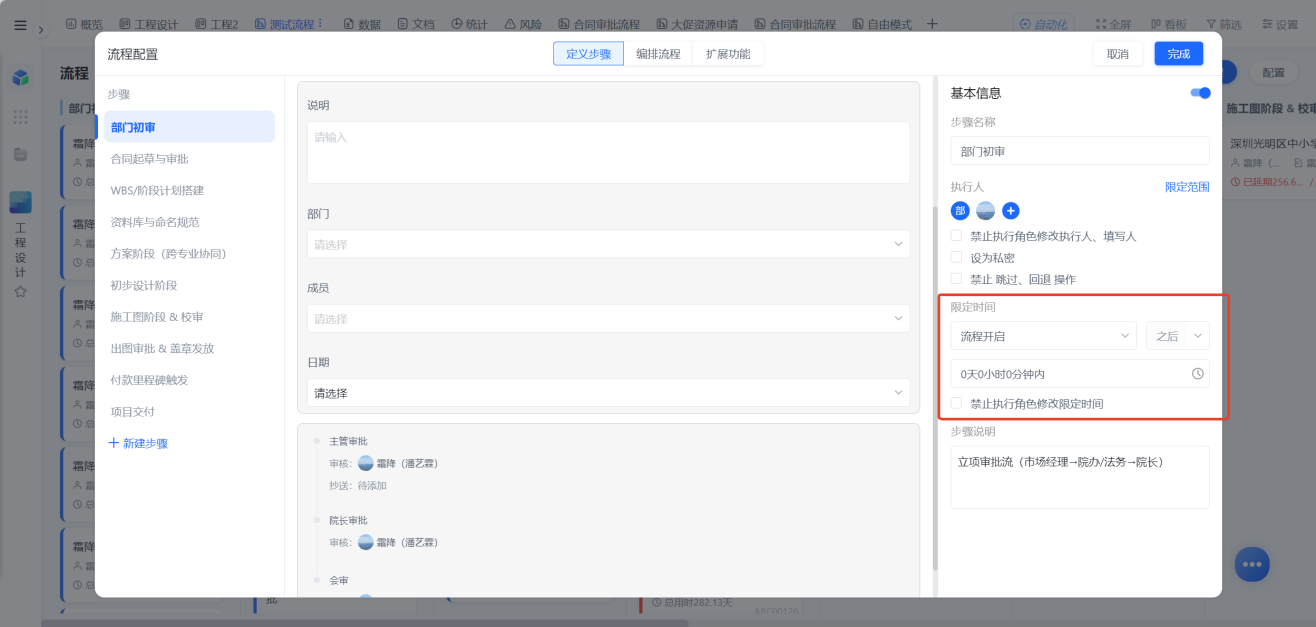Click the star favorite icon in sidebar
The width and height of the screenshot is (1316, 627).
click(20, 291)
